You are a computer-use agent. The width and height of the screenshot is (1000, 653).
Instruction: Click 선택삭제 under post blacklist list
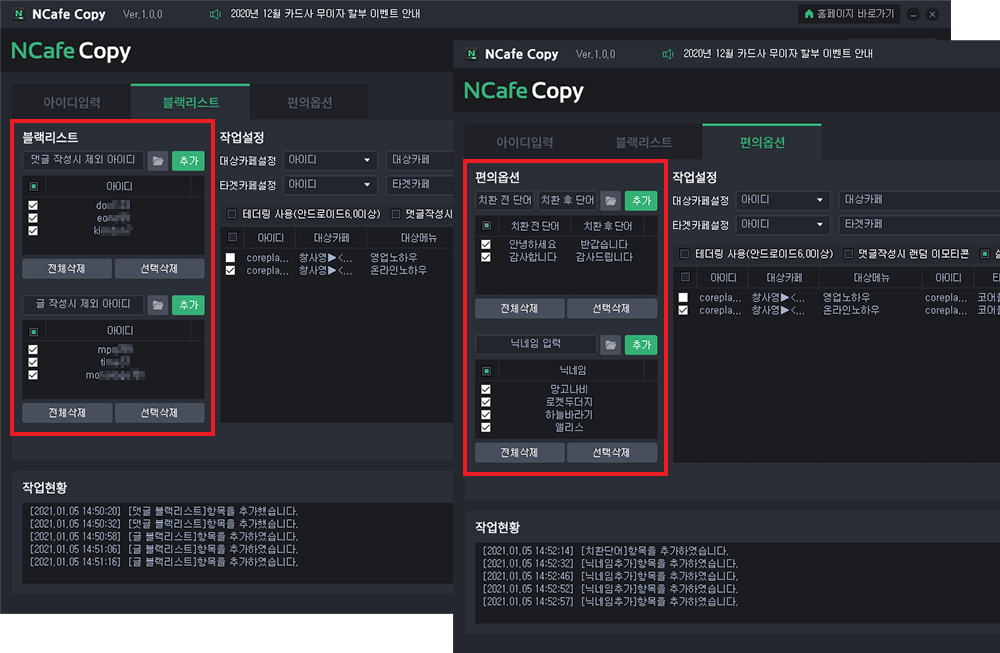(x=159, y=413)
